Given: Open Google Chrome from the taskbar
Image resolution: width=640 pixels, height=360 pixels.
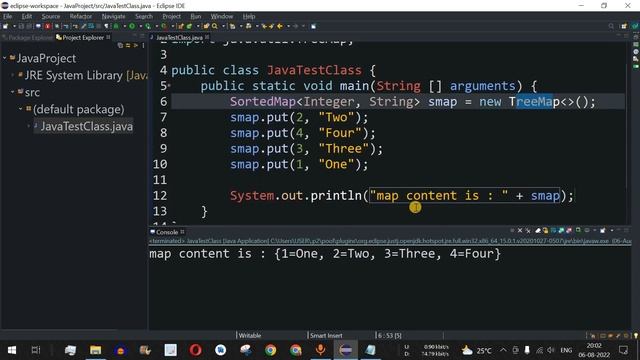Looking at the screenshot, I should tap(270, 350).
